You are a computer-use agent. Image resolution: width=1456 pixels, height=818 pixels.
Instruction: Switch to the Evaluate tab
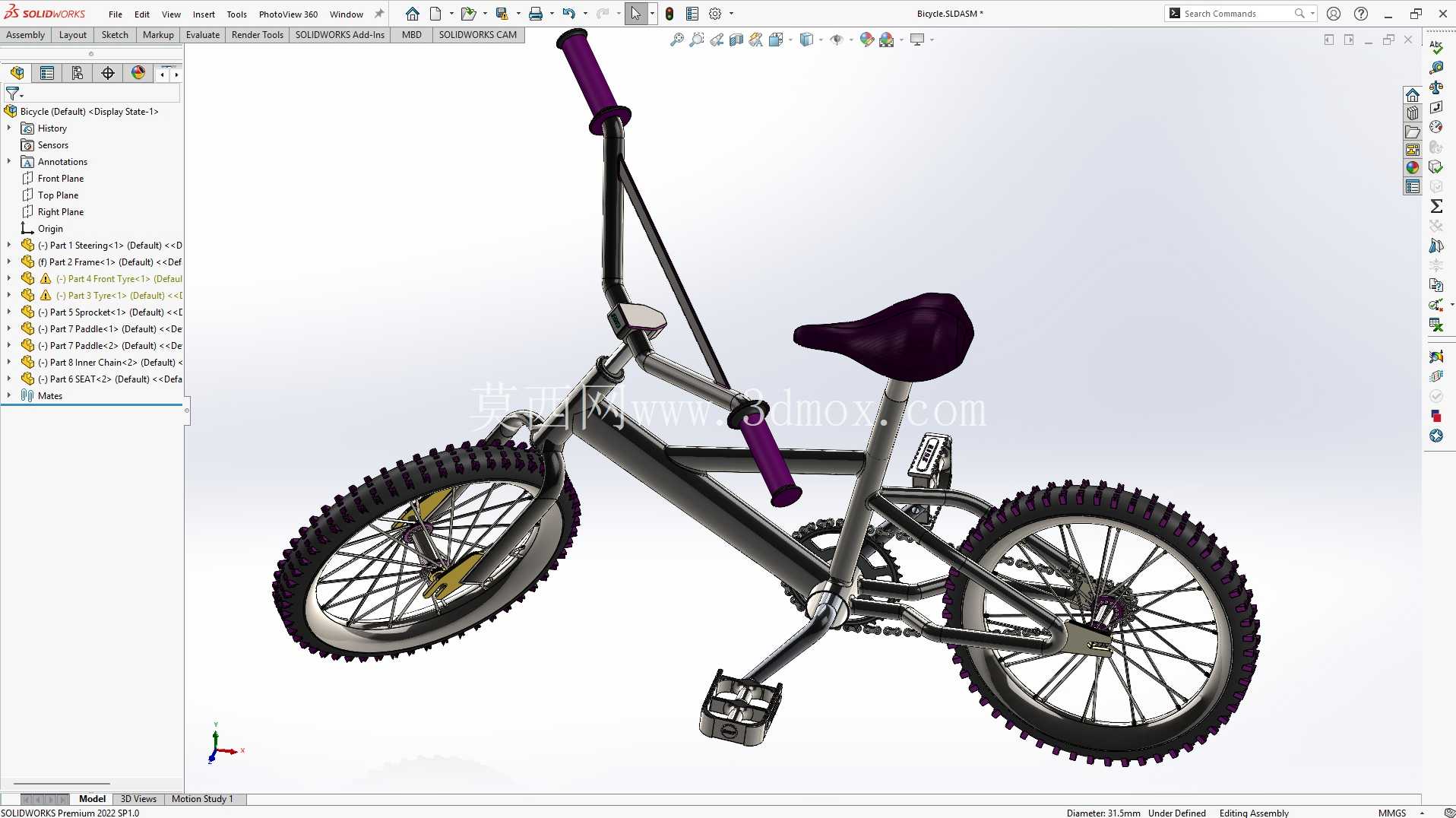point(203,34)
